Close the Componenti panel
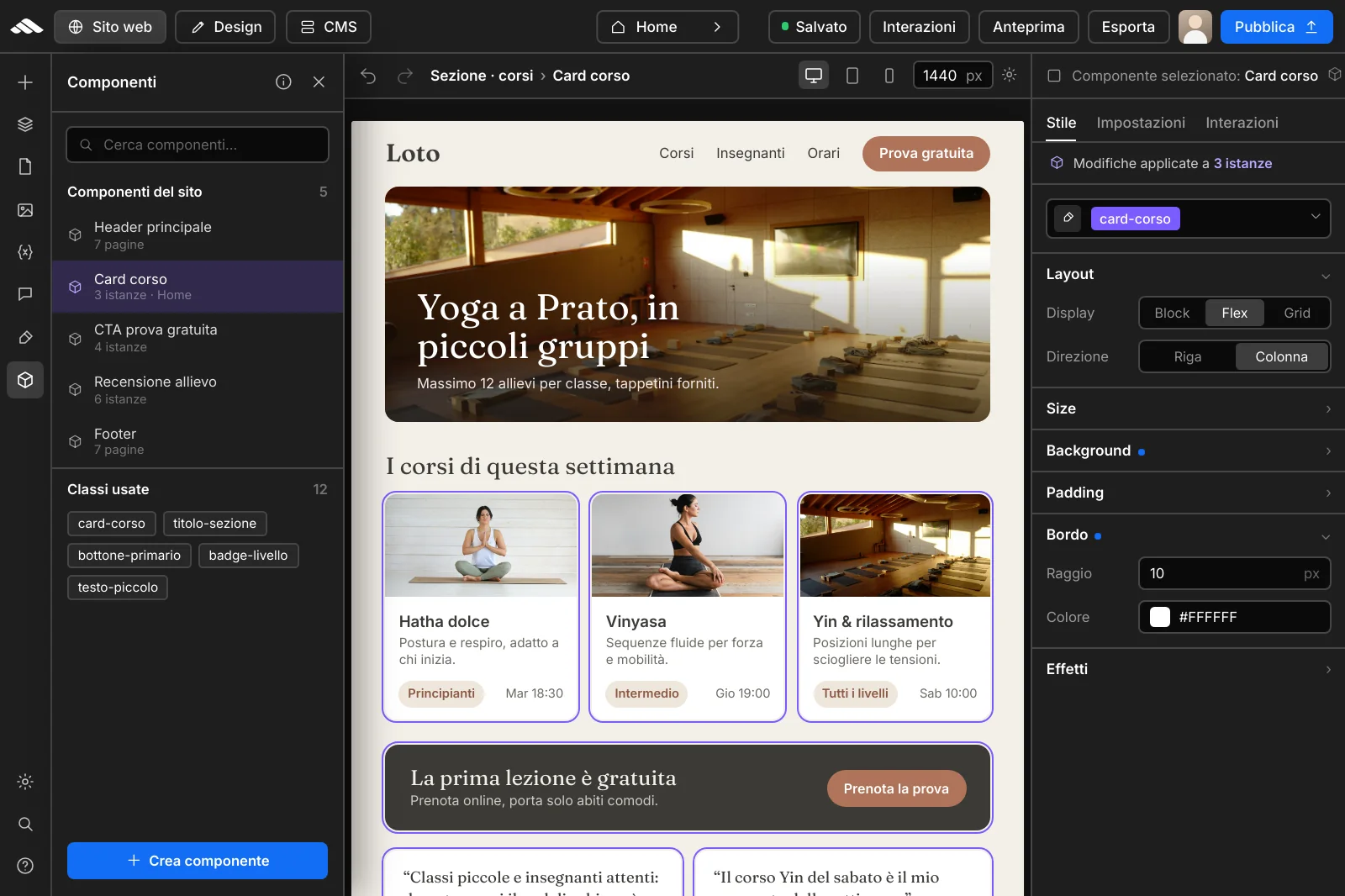The height and width of the screenshot is (896, 1345). (319, 82)
